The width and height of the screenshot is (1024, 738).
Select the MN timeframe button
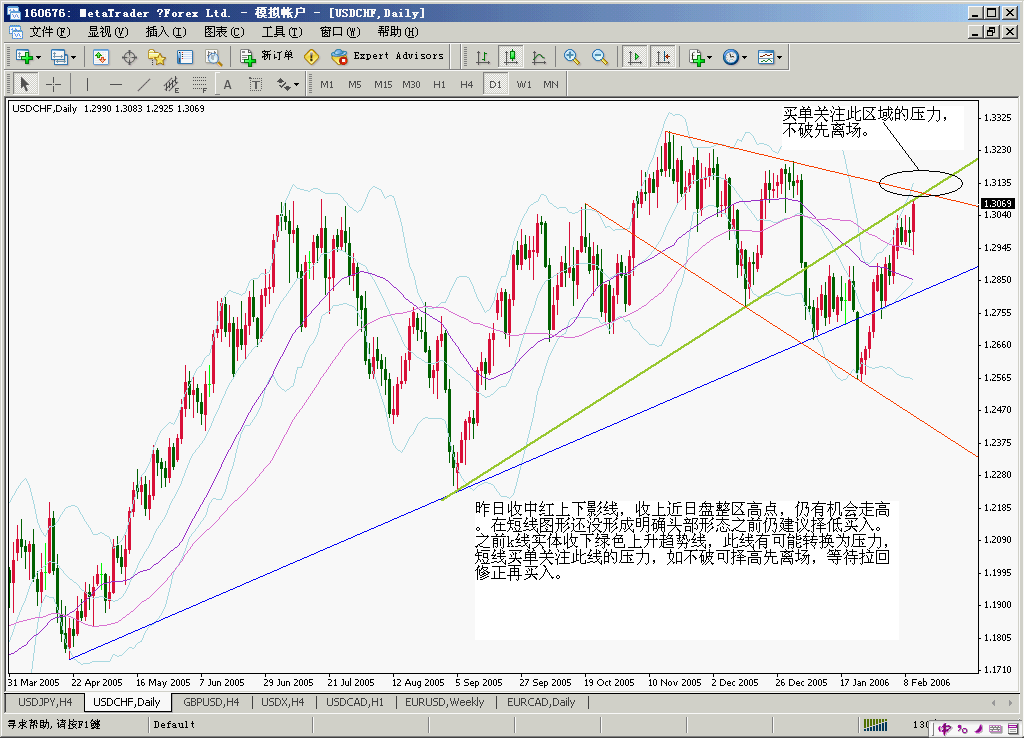(551, 84)
